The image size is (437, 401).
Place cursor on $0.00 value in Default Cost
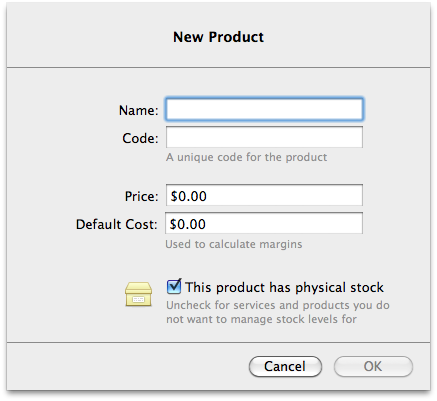point(188,224)
